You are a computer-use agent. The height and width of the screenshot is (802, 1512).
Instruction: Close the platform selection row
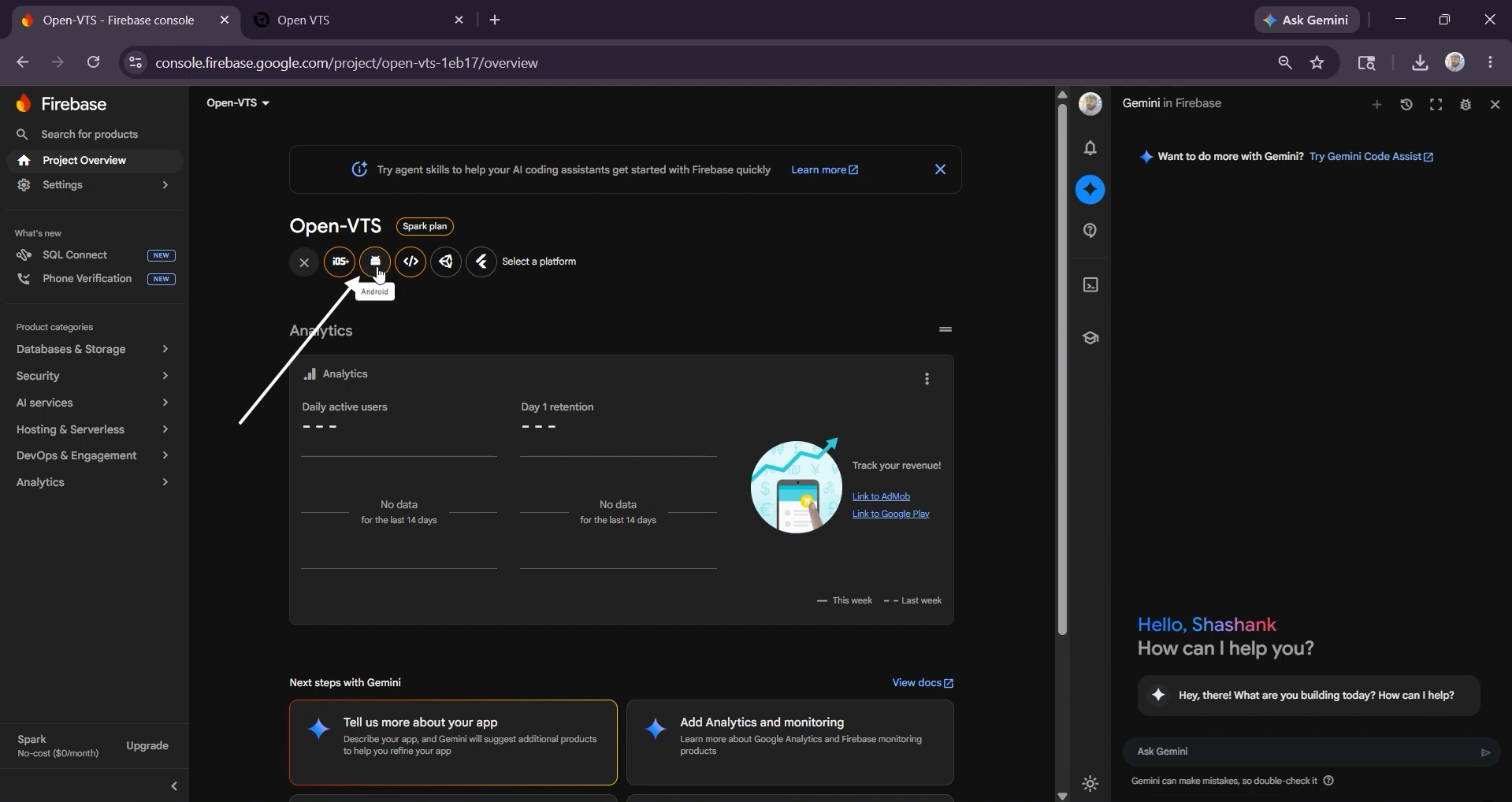[x=304, y=262]
